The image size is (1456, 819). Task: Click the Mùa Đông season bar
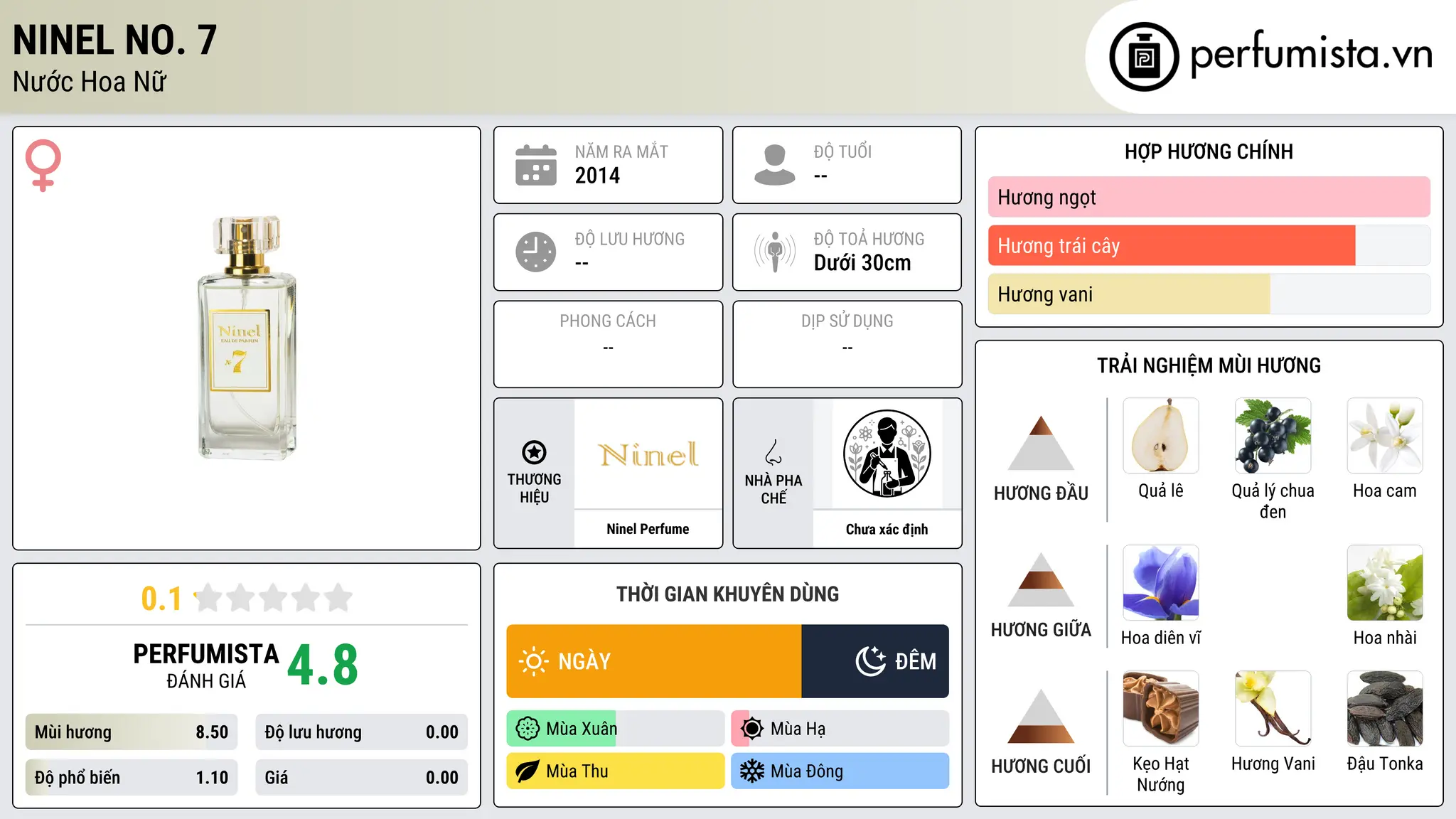840,771
